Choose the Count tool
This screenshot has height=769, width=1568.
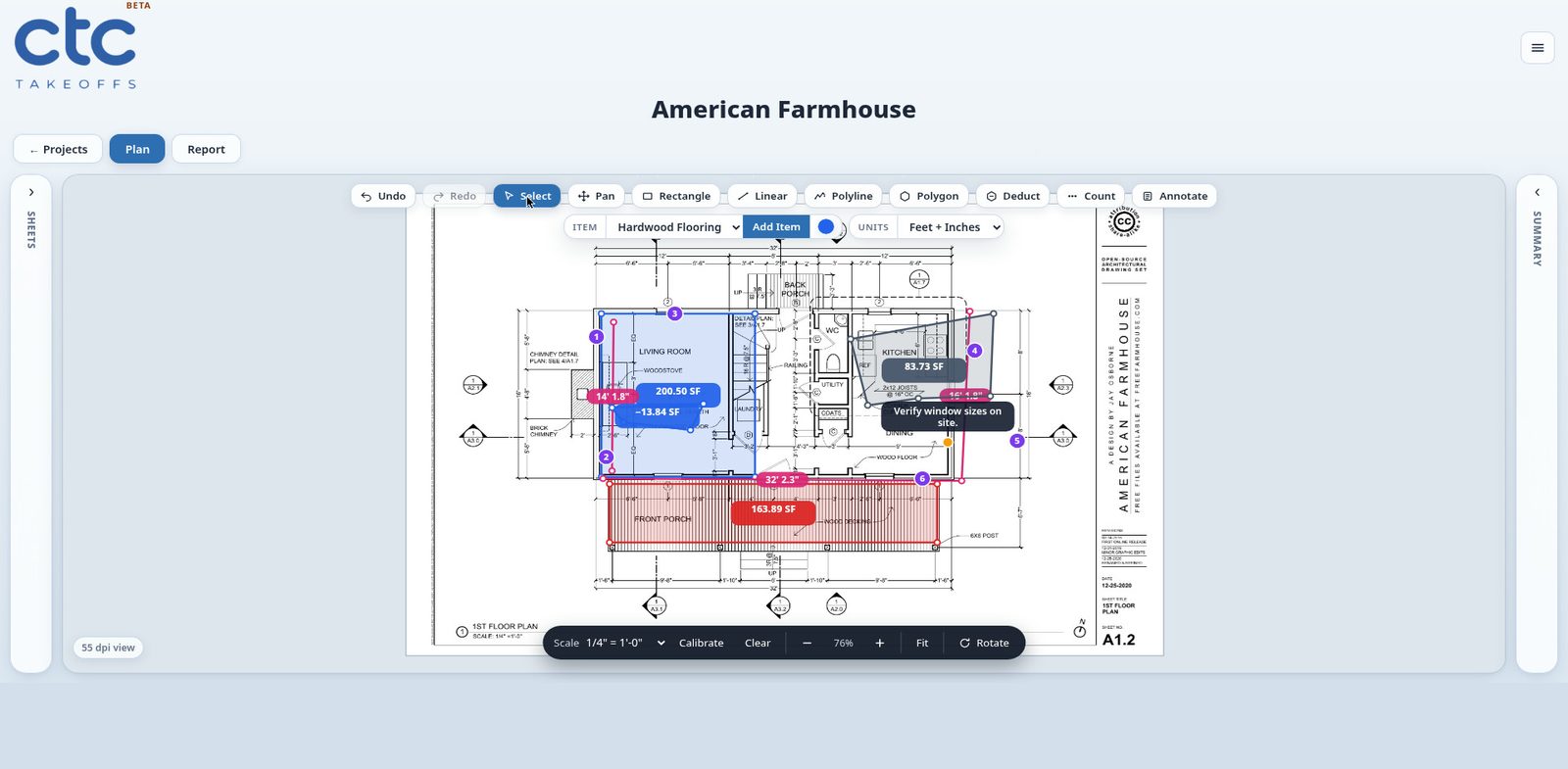coord(1091,196)
